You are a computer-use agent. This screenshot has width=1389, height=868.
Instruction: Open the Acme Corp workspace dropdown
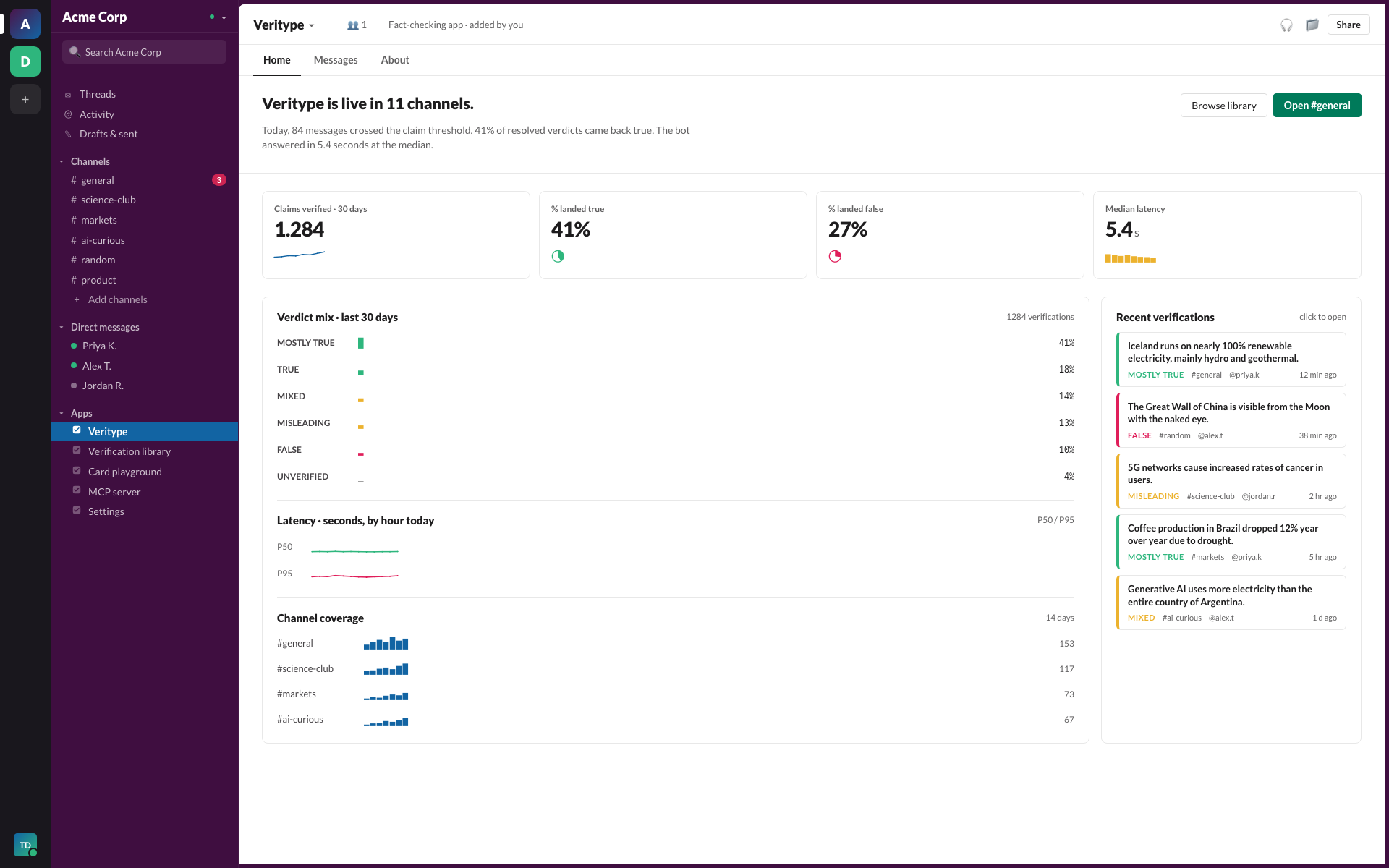tap(224, 17)
